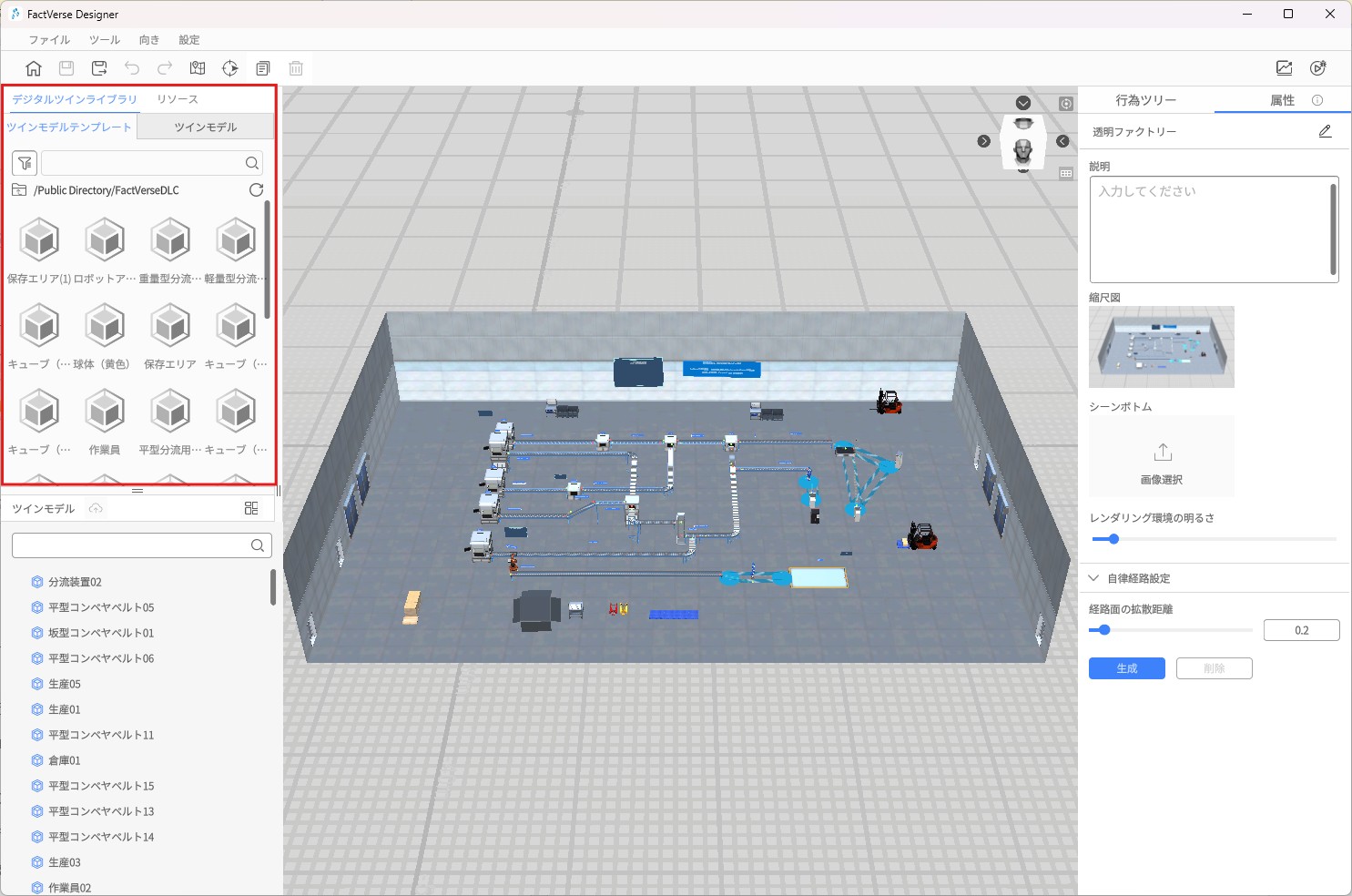Open the map location tool in the toolbar
Viewport: 1352px width, 896px height.
(198, 68)
